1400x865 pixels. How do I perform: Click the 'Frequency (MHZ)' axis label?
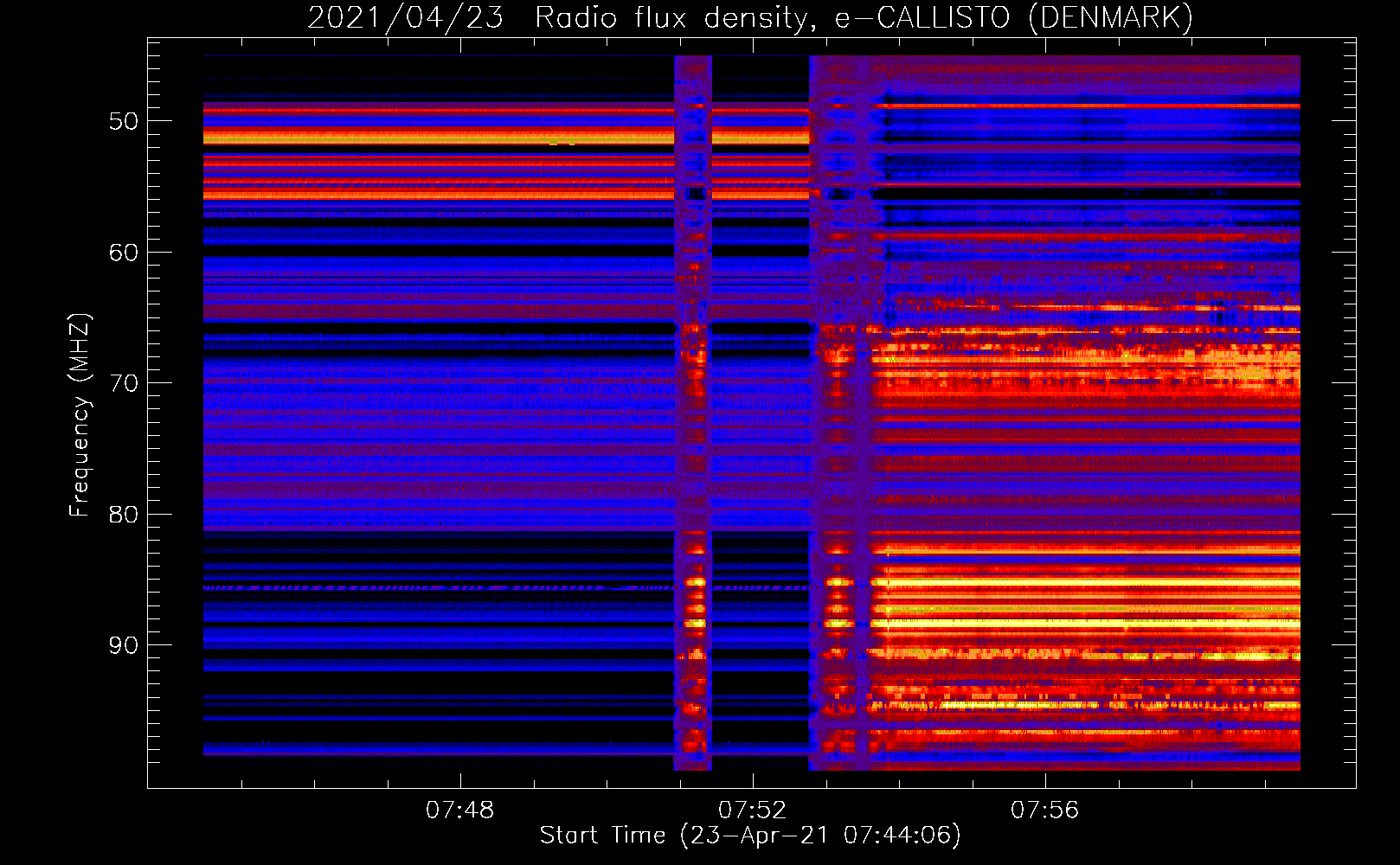(79, 415)
